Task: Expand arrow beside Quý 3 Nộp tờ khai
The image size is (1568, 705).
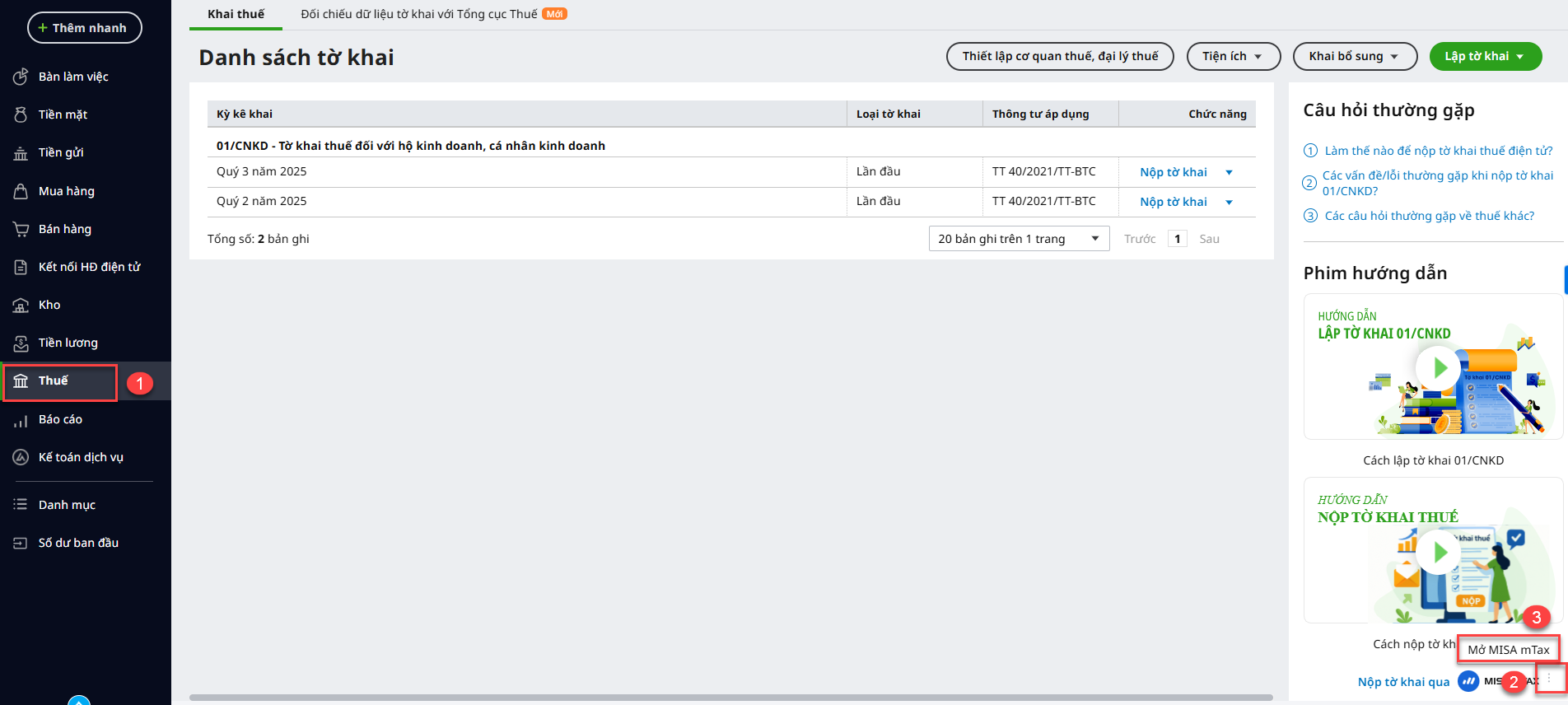Action: 1229,173
